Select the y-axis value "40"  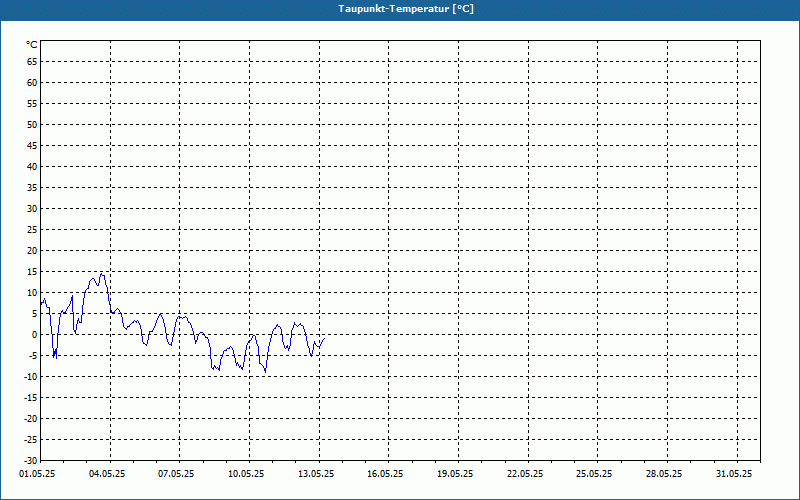[x=32, y=167]
